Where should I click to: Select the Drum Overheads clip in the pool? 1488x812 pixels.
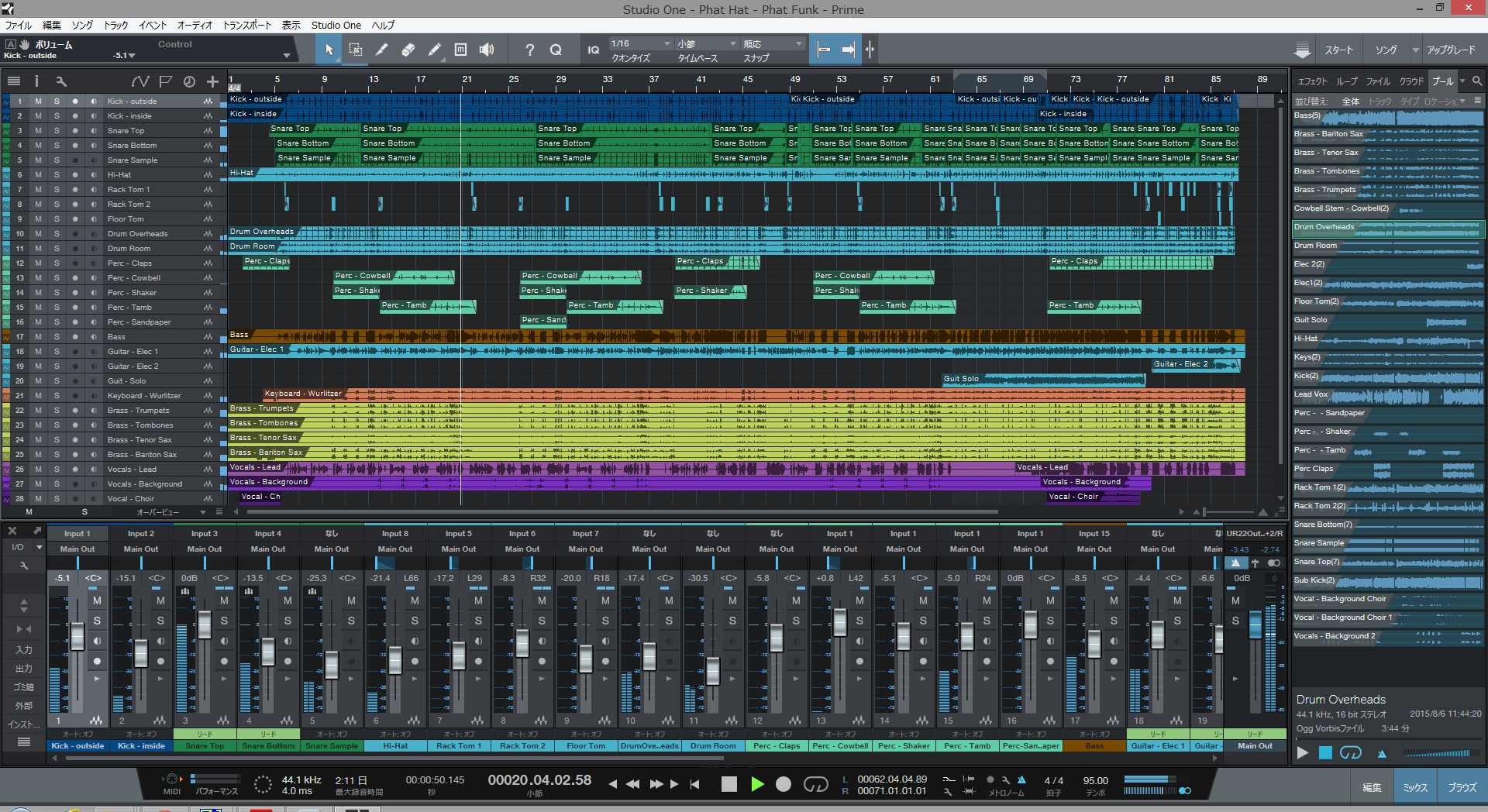tap(1388, 228)
